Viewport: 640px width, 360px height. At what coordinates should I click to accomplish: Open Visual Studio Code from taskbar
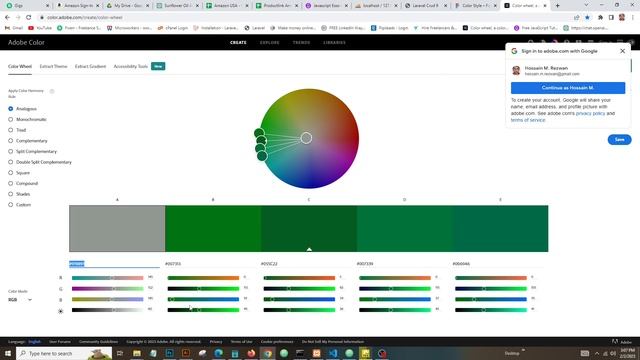click(x=333, y=353)
